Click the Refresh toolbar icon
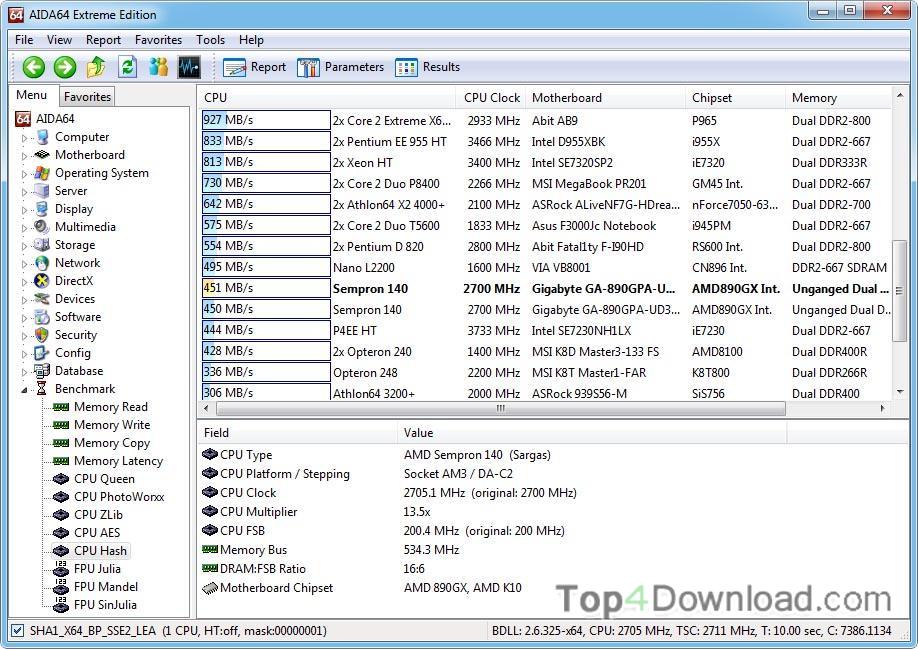Screen dimensions: 918x649 (x=128, y=67)
